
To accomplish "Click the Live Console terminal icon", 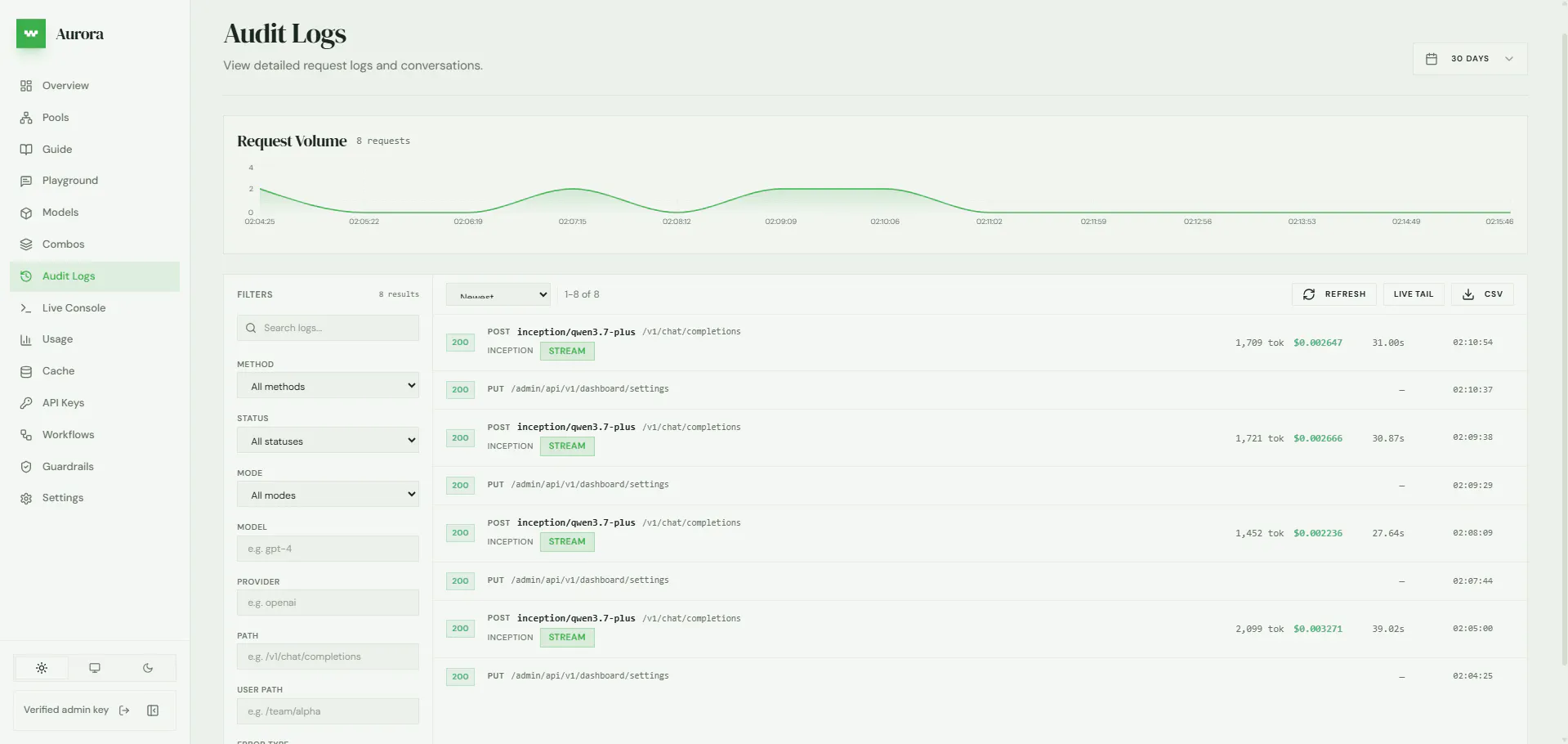I will pos(26,308).
